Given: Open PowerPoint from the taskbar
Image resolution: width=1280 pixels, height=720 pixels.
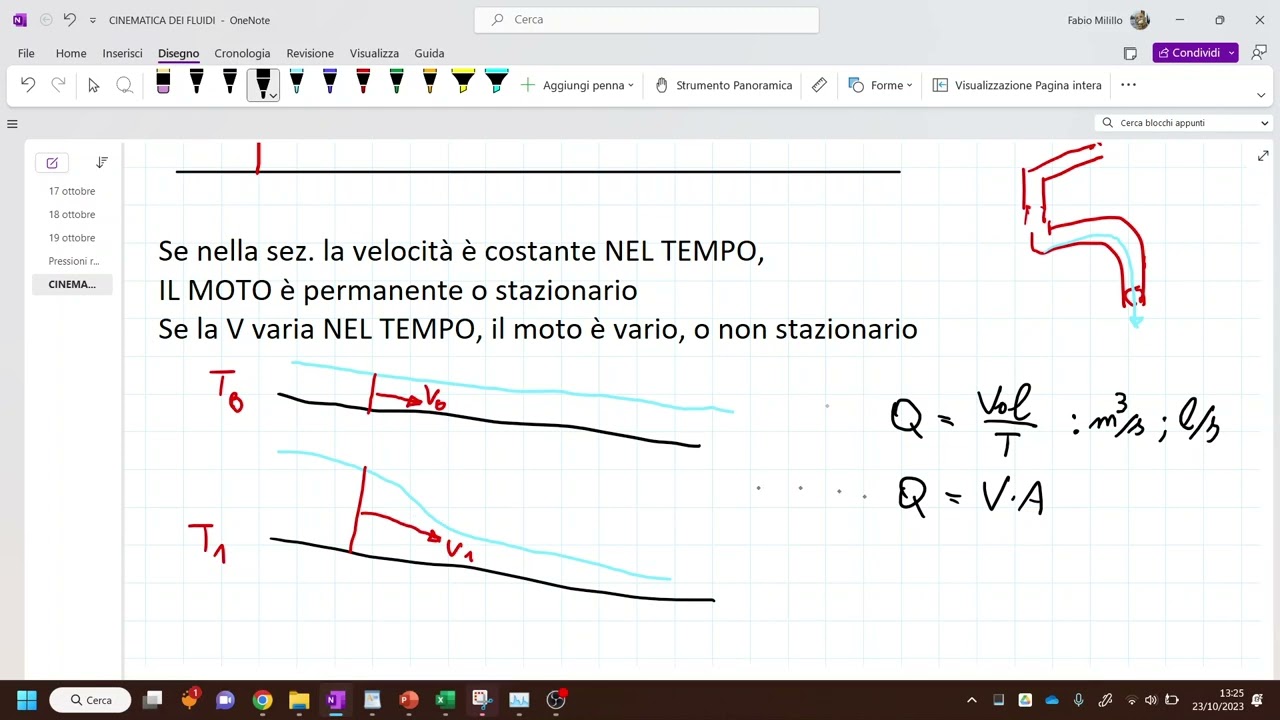Looking at the screenshot, I should tap(408, 700).
